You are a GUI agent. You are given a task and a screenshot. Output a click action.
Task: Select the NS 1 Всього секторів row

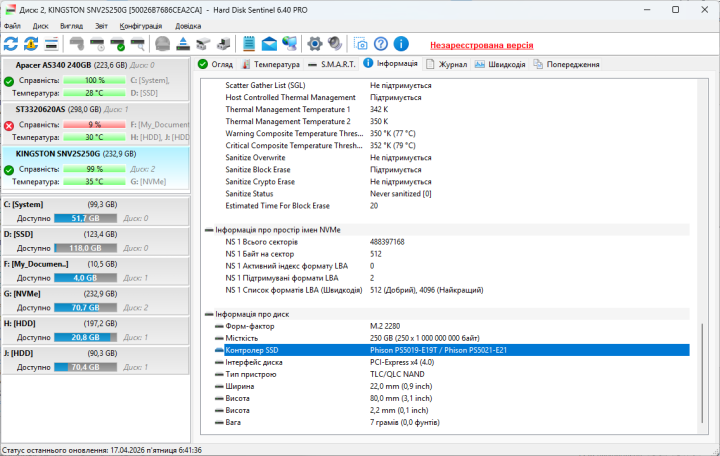457,242
